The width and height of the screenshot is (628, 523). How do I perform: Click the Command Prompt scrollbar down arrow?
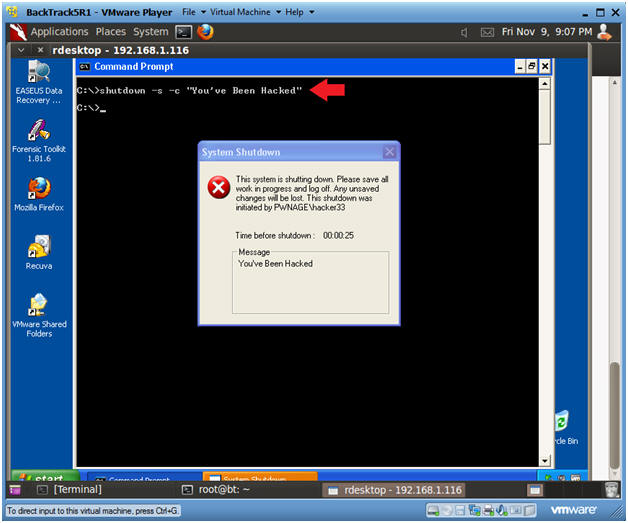[544, 461]
